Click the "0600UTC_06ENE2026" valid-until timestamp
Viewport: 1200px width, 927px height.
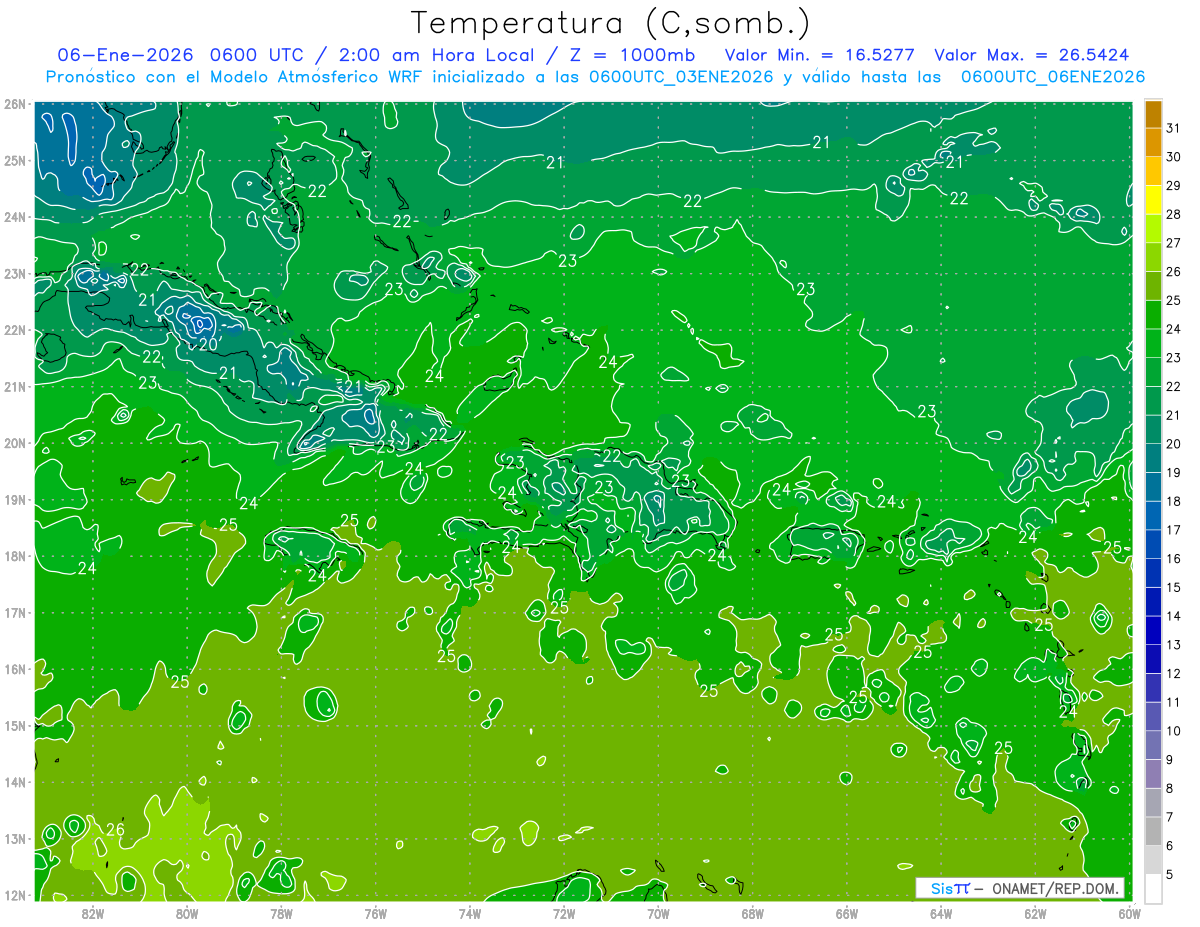(1052, 77)
